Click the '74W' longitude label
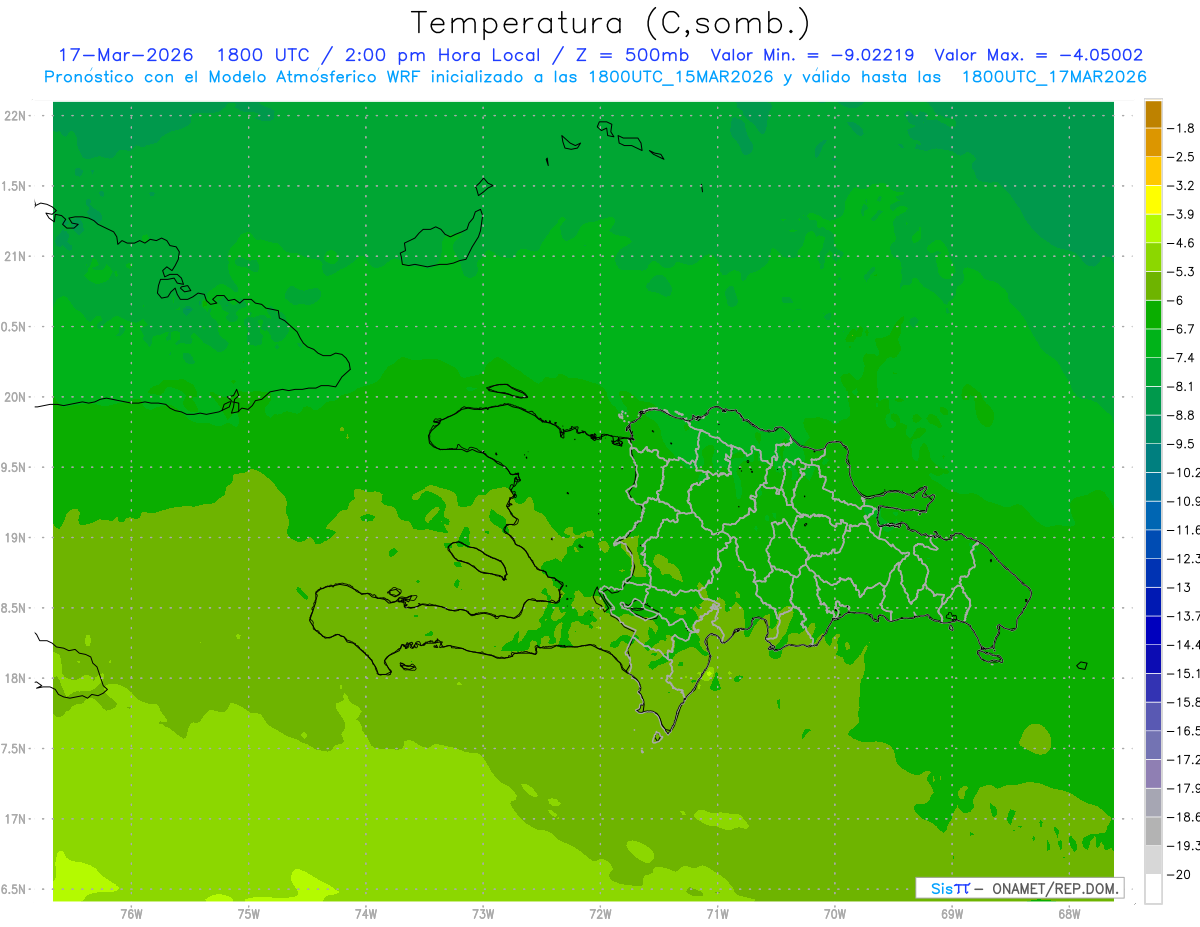1200x927 pixels. [366, 914]
